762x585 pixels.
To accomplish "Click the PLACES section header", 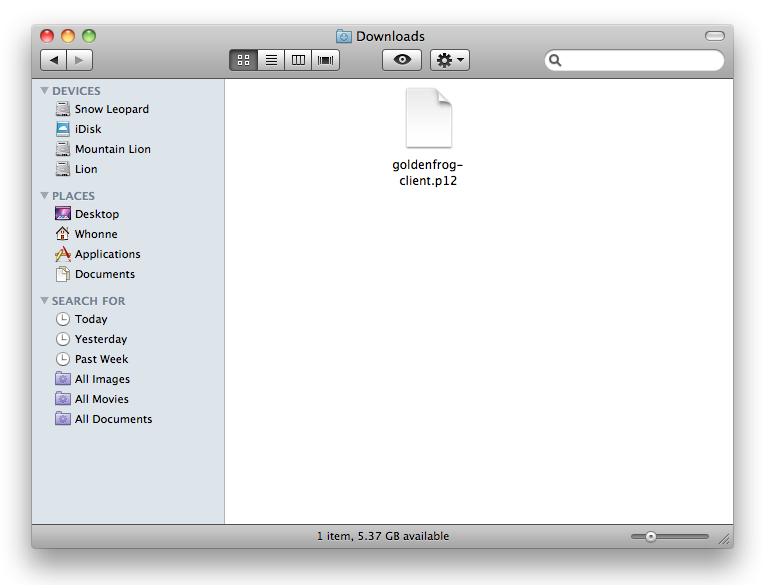I will point(73,196).
